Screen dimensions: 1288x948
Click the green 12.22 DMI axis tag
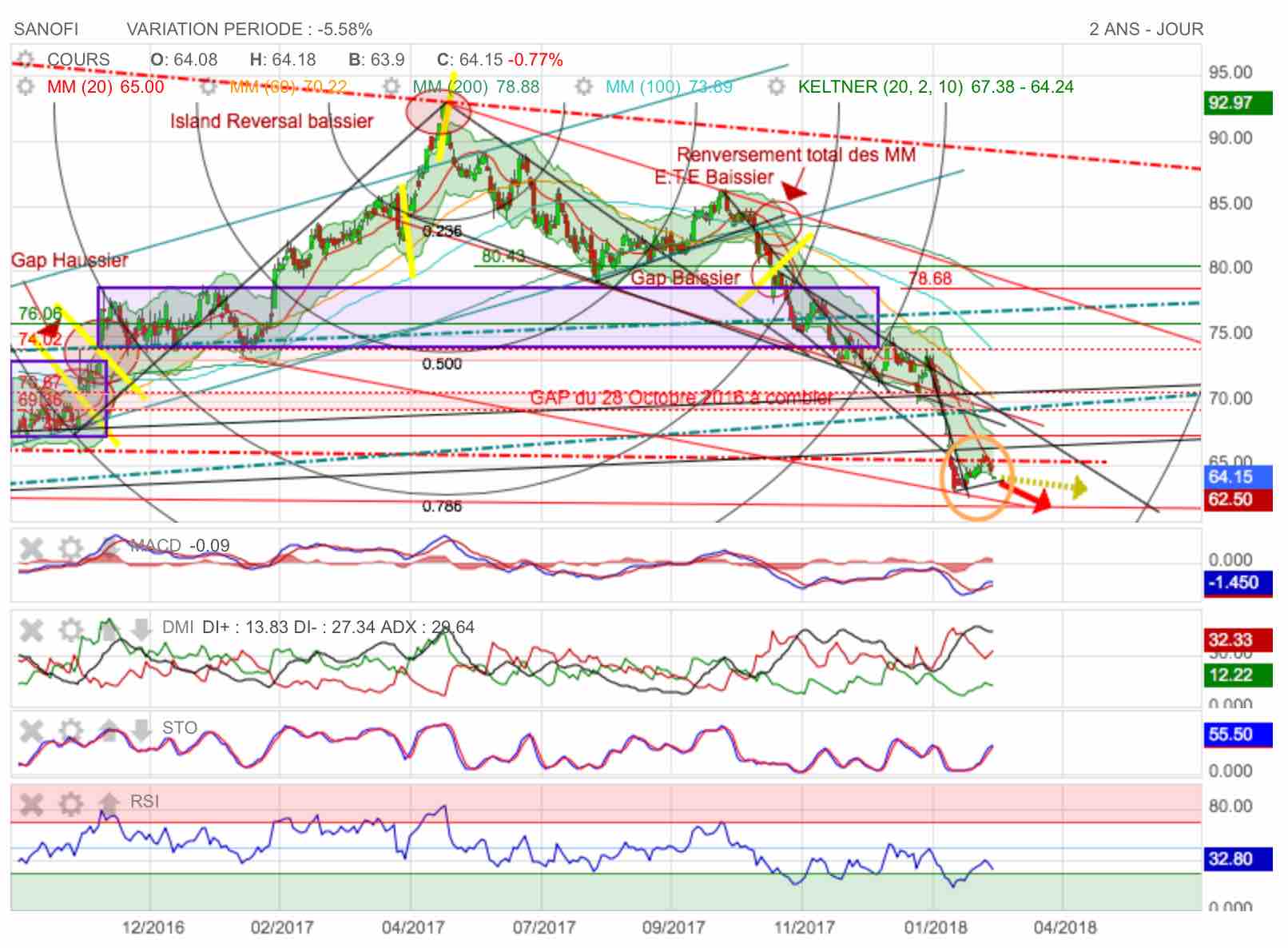pyautogui.click(x=1237, y=675)
